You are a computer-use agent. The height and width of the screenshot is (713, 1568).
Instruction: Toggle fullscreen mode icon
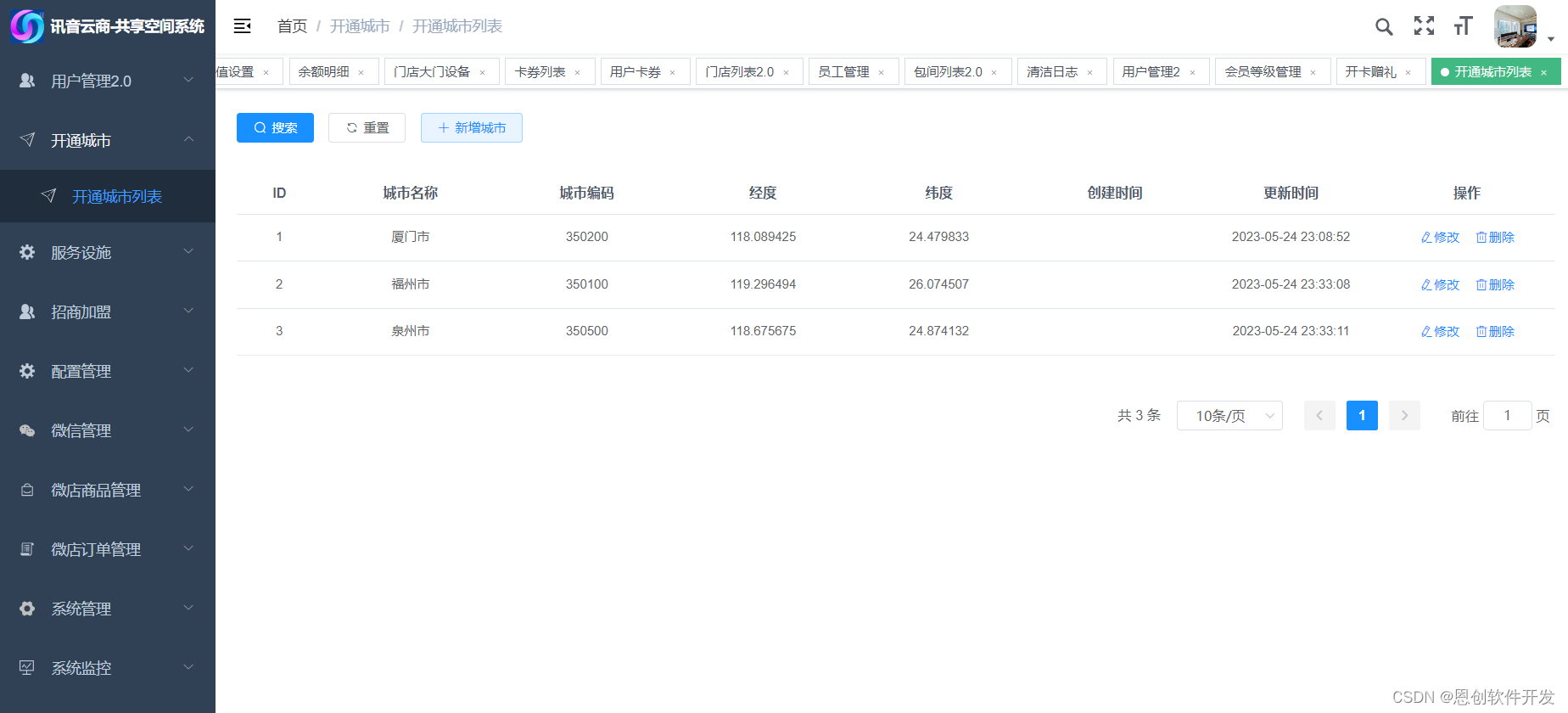[1424, 26]
